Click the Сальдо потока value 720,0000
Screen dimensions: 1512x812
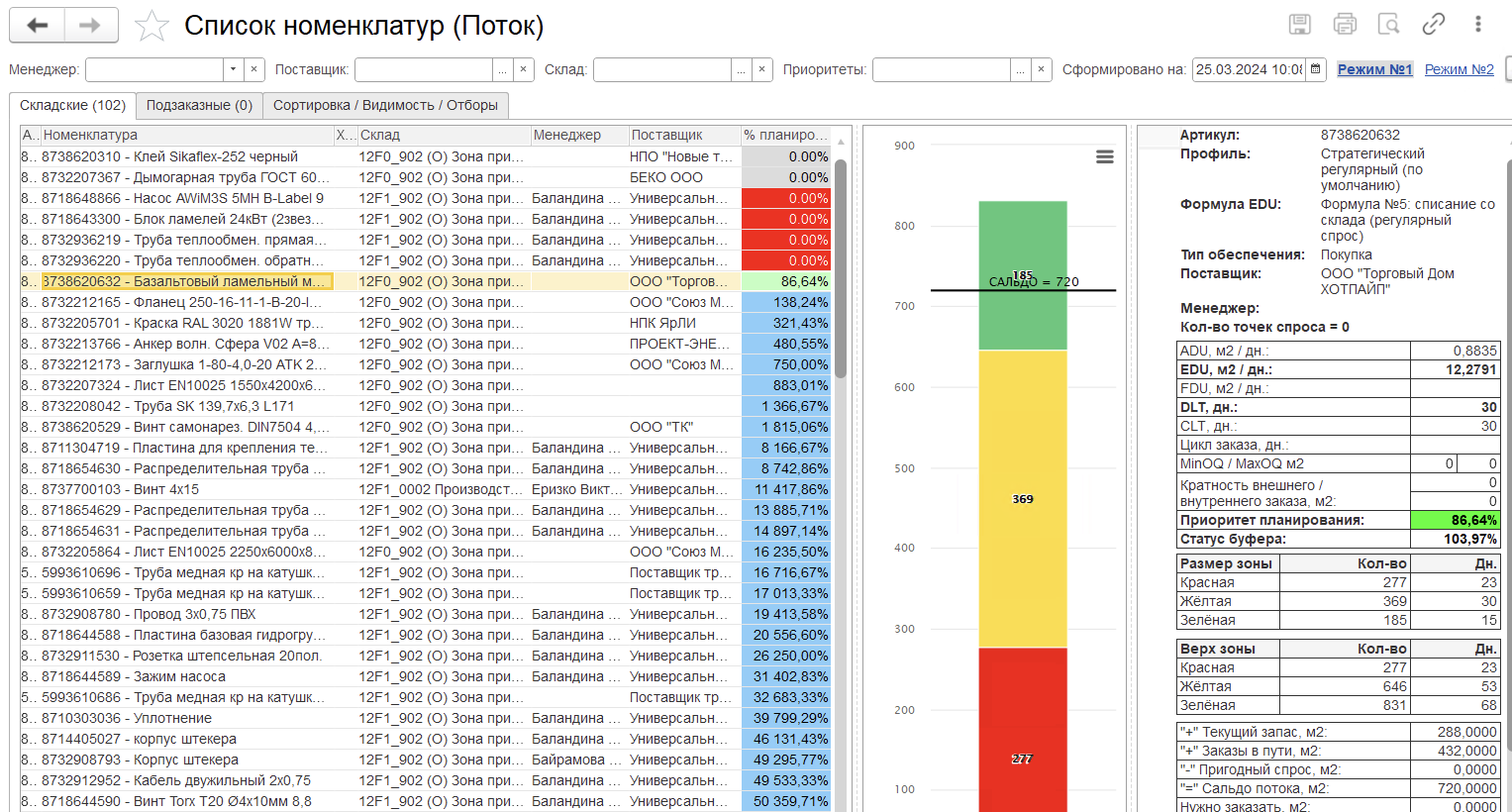point(1456,788)
